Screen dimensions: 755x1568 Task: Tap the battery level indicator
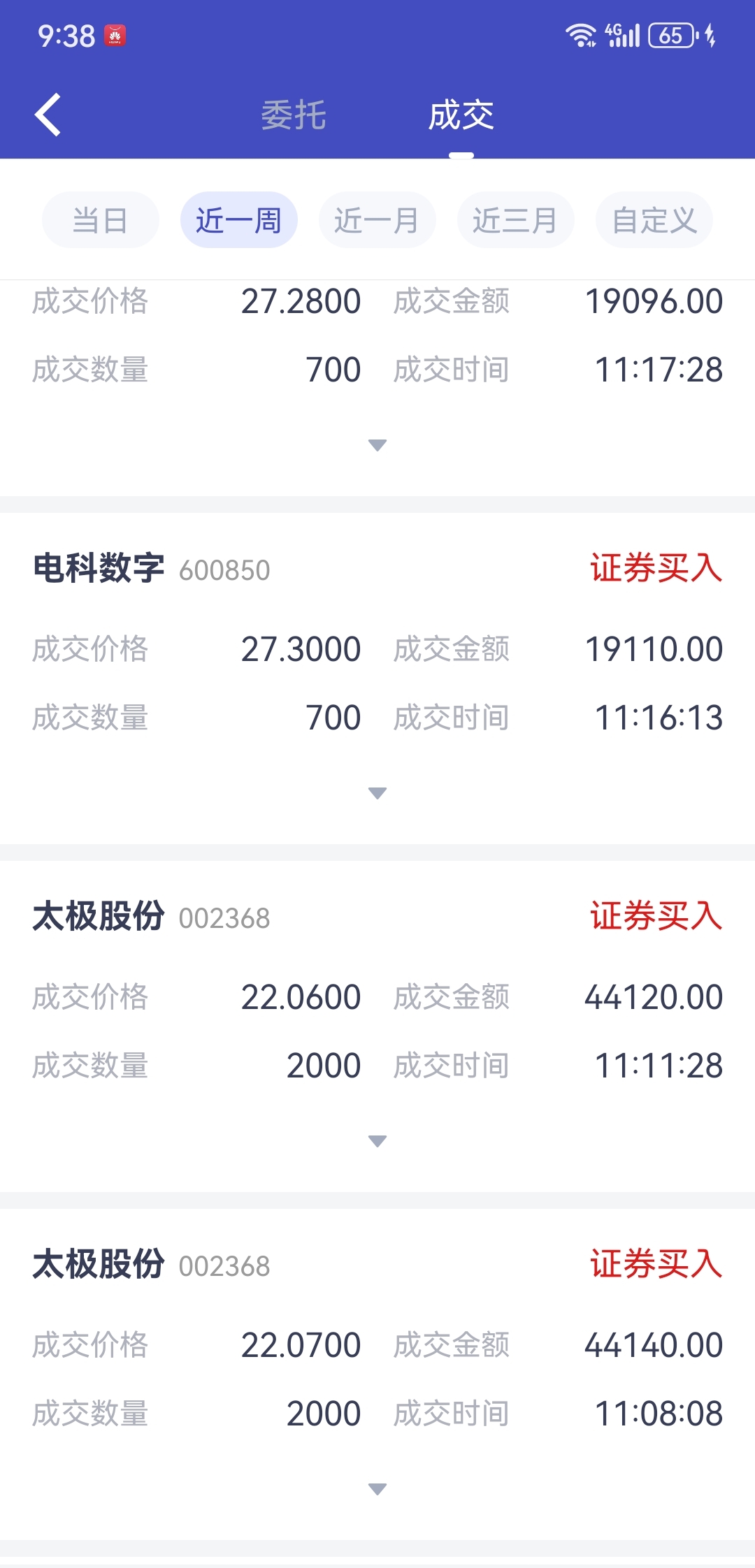(673, 35)
